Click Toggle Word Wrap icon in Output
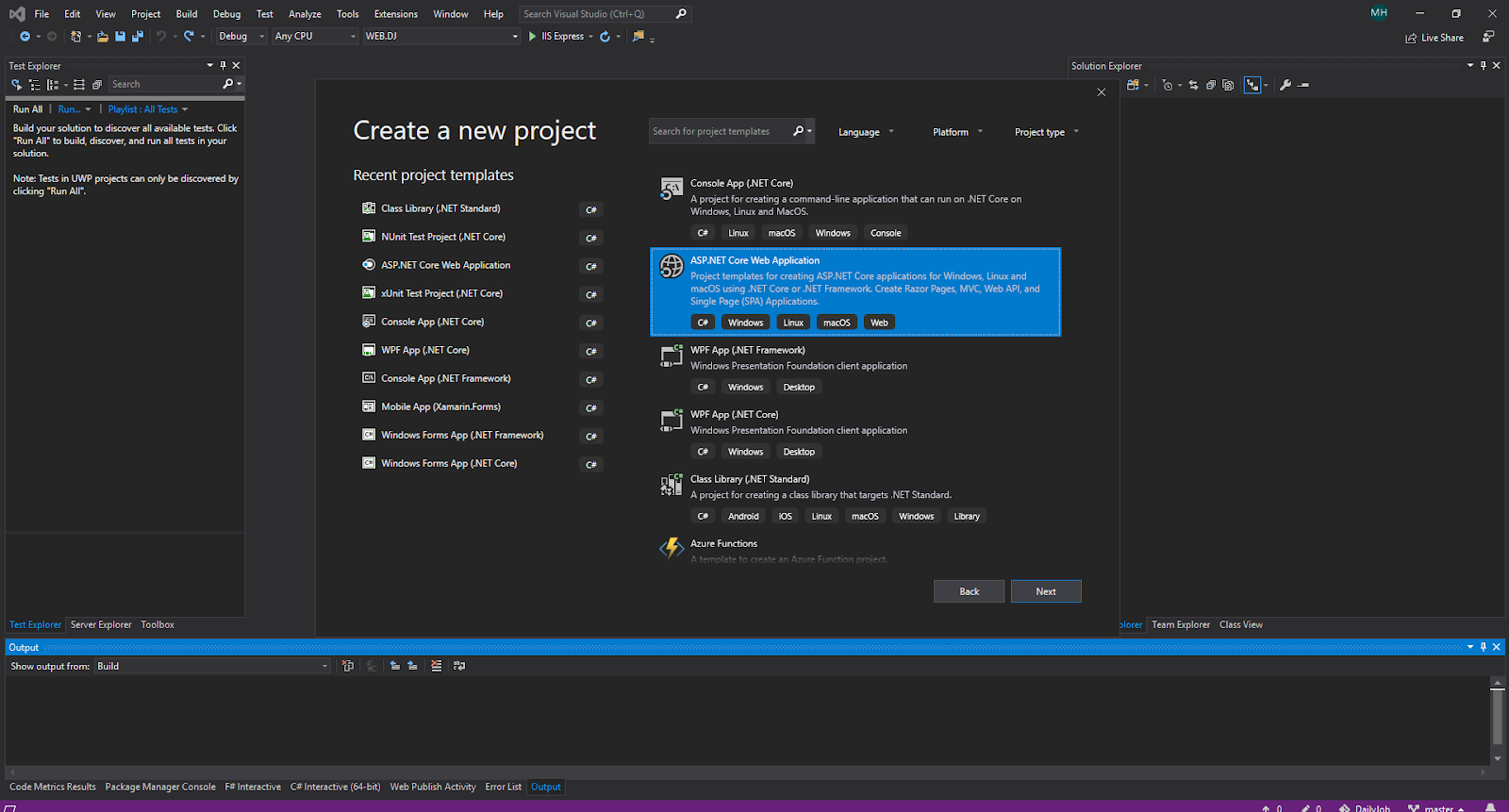 [459, 666]
